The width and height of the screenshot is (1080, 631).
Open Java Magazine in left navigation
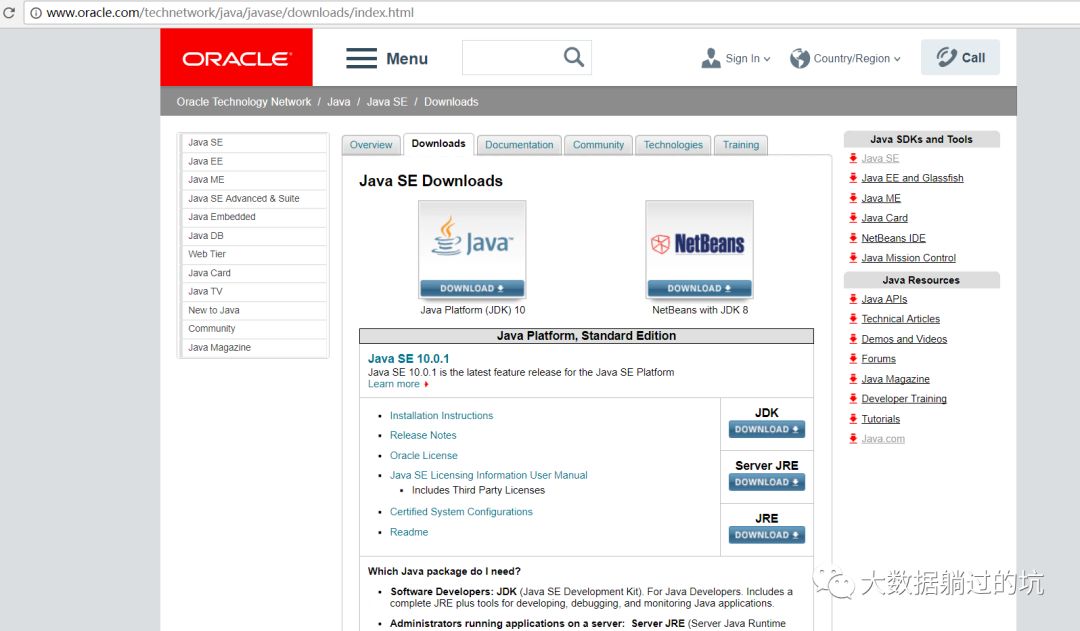pyautogui.click(x=253, y=347)
